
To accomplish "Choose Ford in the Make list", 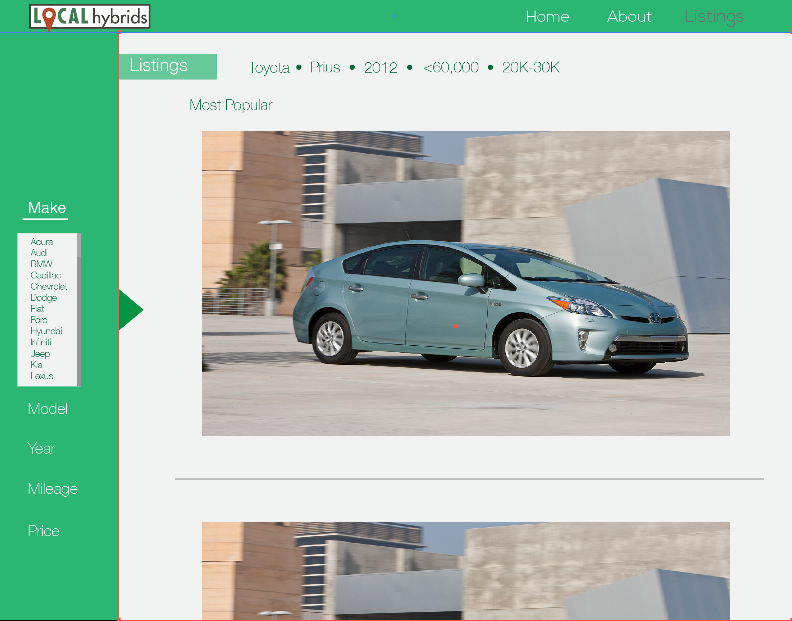I will click(38, 320).
